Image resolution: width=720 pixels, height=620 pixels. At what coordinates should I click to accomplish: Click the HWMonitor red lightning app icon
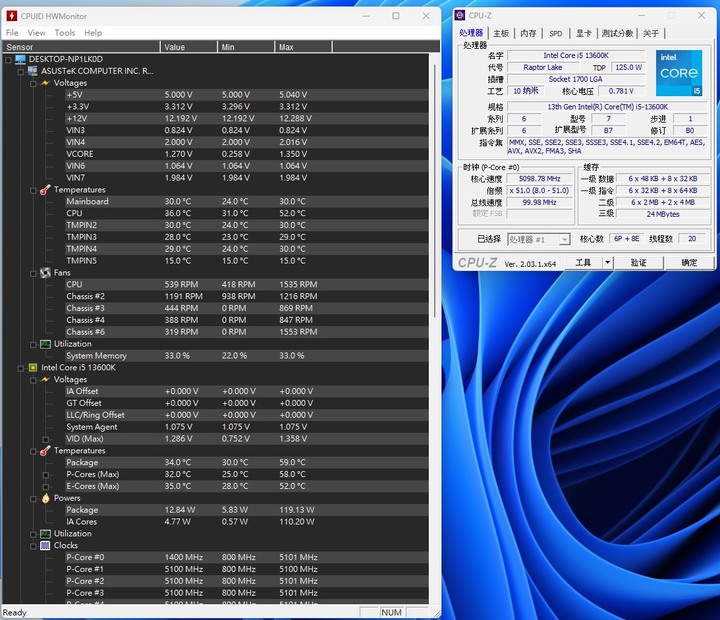tap(11, 16)
